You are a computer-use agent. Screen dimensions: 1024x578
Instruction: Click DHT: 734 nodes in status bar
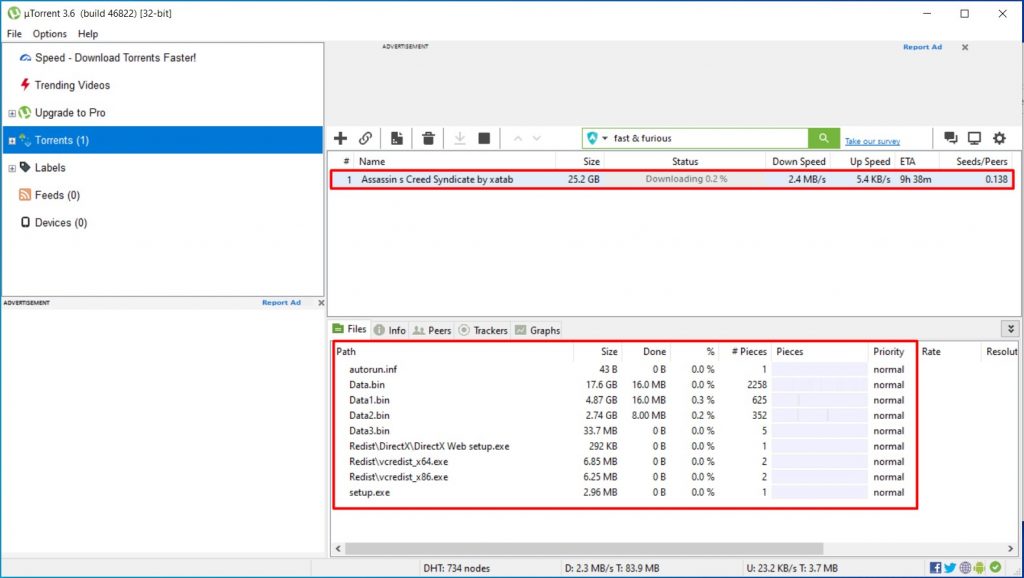(456, 568)
